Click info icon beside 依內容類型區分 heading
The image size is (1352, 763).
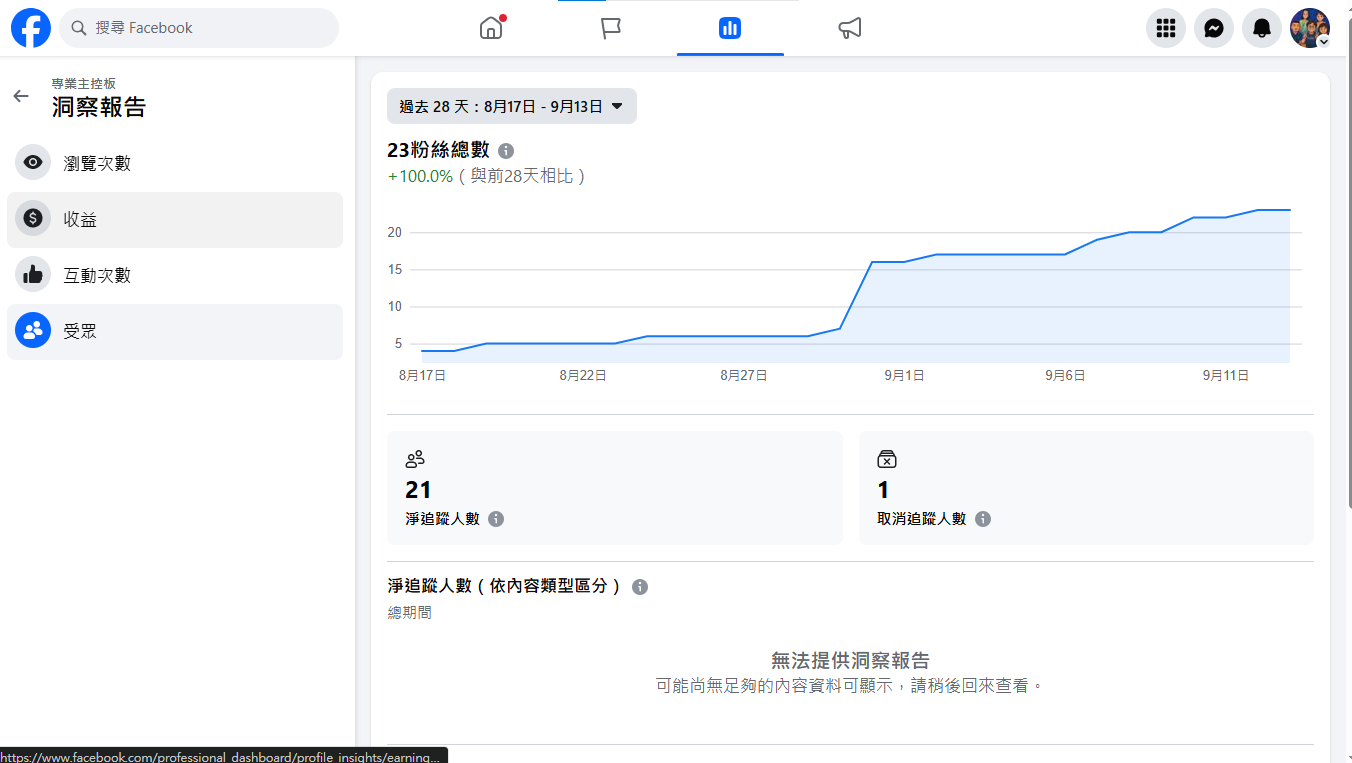640,587
